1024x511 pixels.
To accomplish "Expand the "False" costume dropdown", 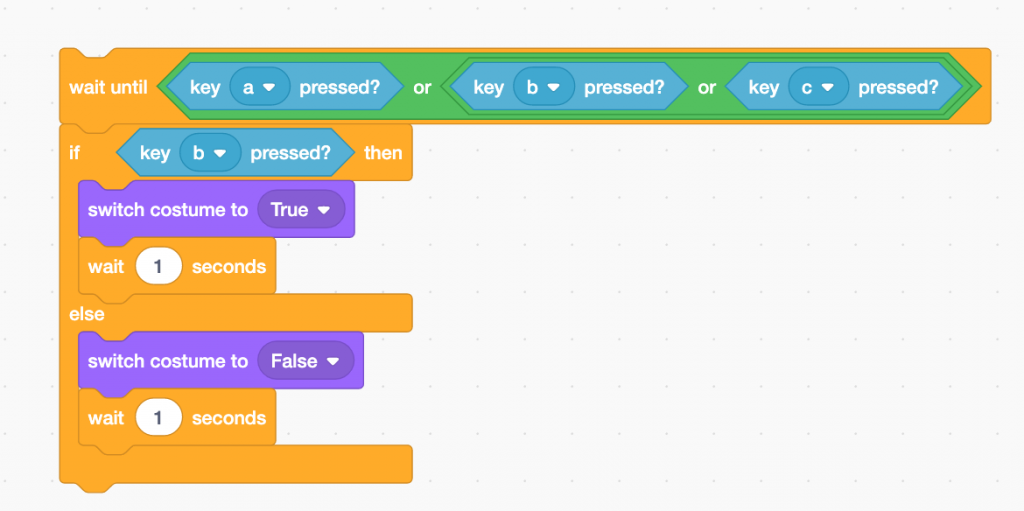I will (305, 361).
